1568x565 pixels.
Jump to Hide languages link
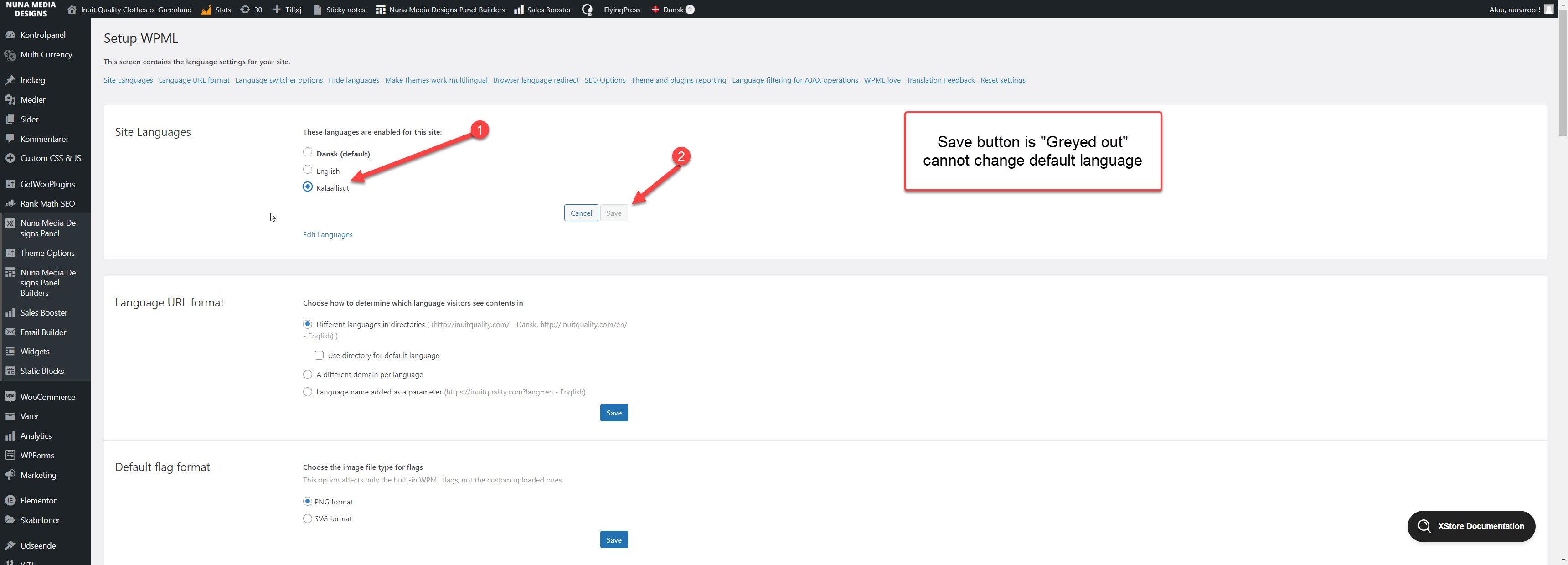point(354,80)
